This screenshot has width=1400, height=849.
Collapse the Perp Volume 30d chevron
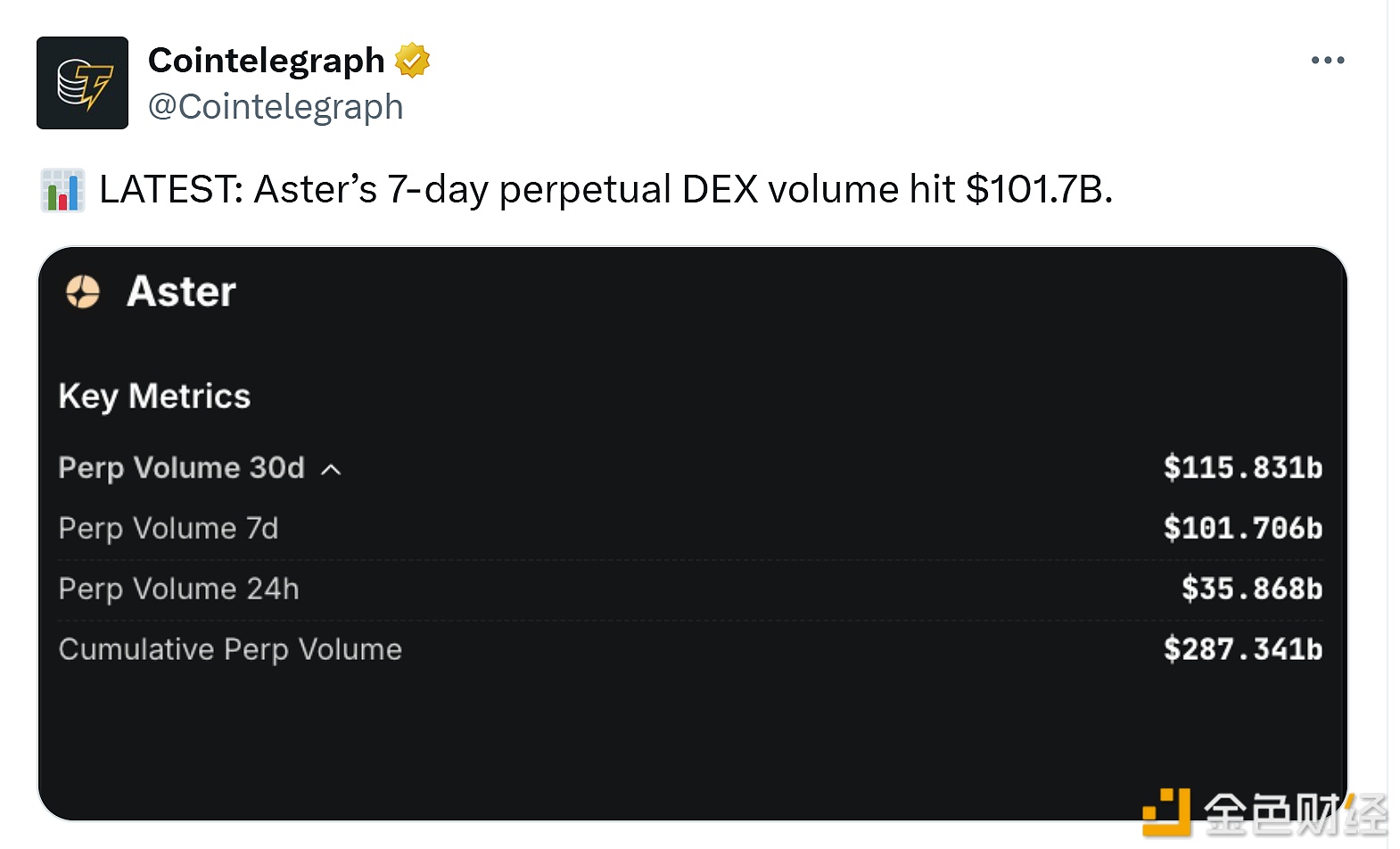click(331, 470)
